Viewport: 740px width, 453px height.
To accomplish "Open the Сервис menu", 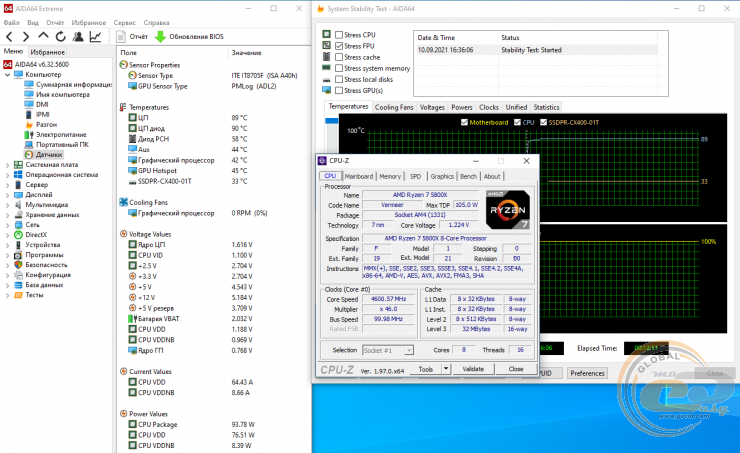I will click(x=125, y=22).
